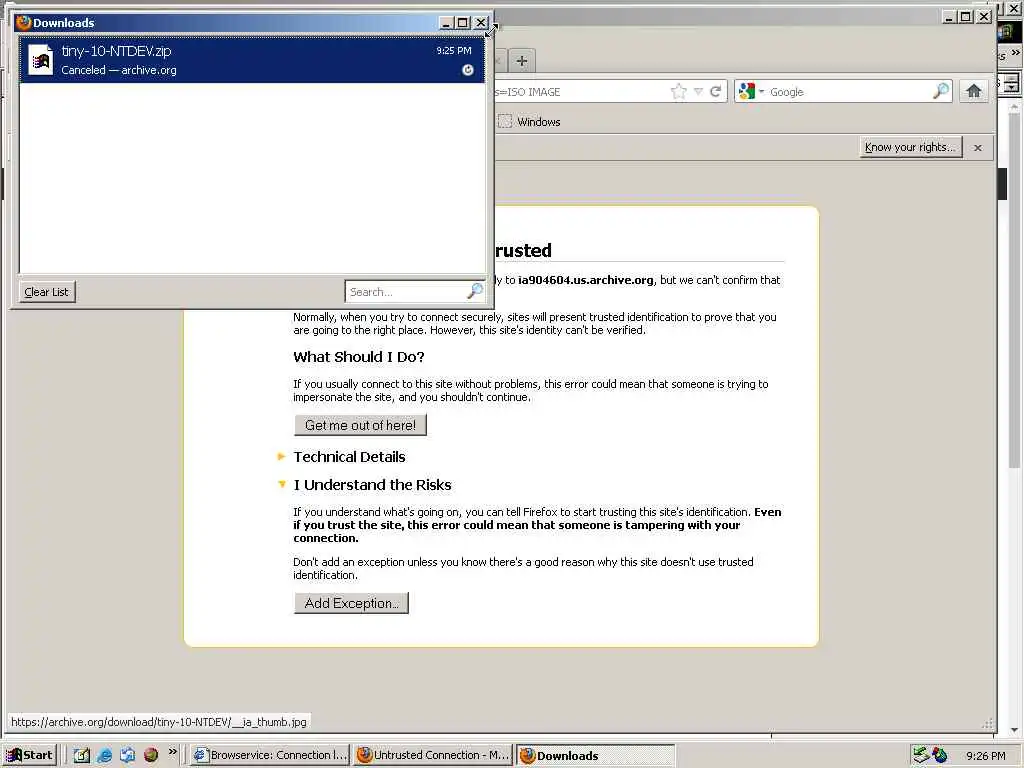Image resolution: width=1024 pixels, height=768 pixels.
Task: Click the tiny-10-NTDEV.zip file icon
Action: click(x=40, y=60)
